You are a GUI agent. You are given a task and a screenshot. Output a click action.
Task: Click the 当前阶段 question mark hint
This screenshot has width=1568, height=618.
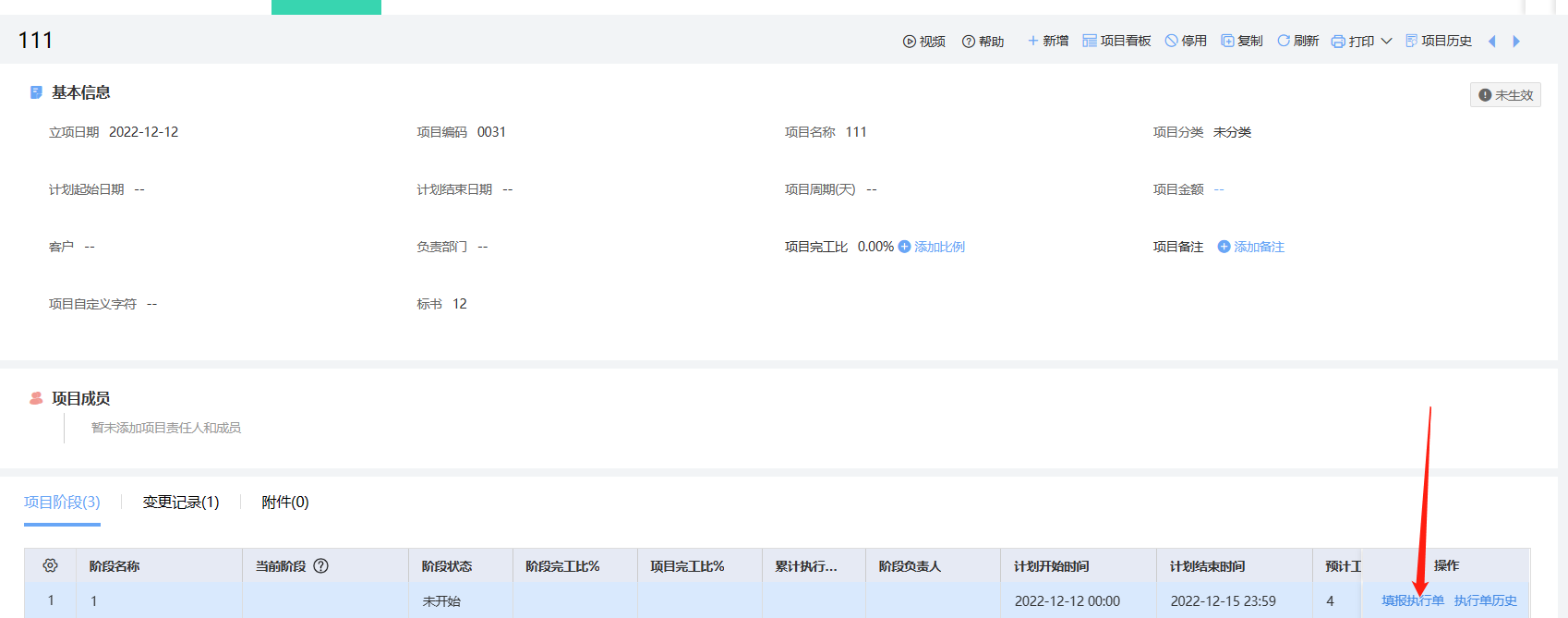tap(321, 566)
